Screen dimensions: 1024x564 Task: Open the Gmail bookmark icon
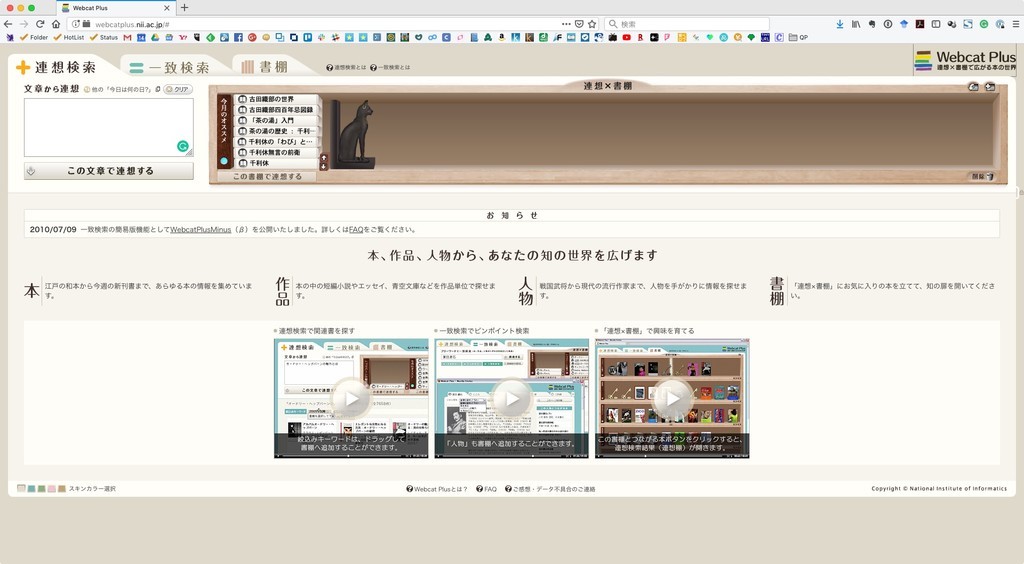(x=127, y=37)
